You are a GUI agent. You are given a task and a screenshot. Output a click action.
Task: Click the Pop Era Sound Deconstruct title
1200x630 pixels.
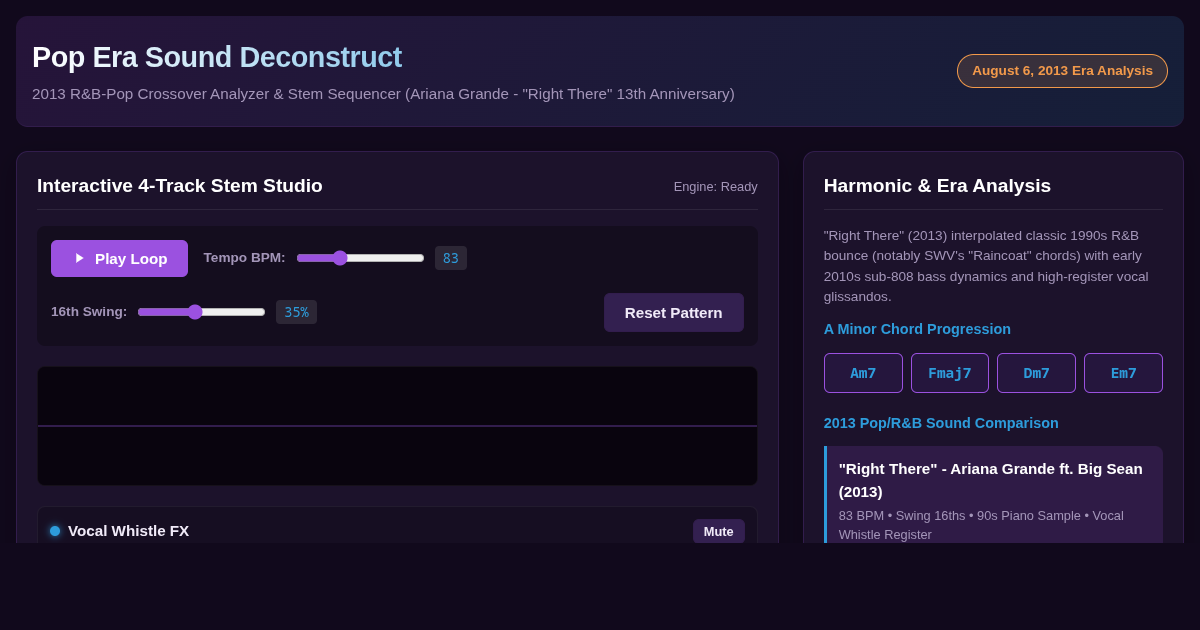tap(217, 57)
